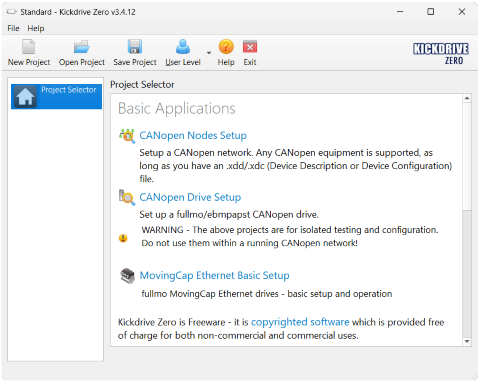
Task: Open the CANopen Drive Setup link
Action: pos(190,197)
